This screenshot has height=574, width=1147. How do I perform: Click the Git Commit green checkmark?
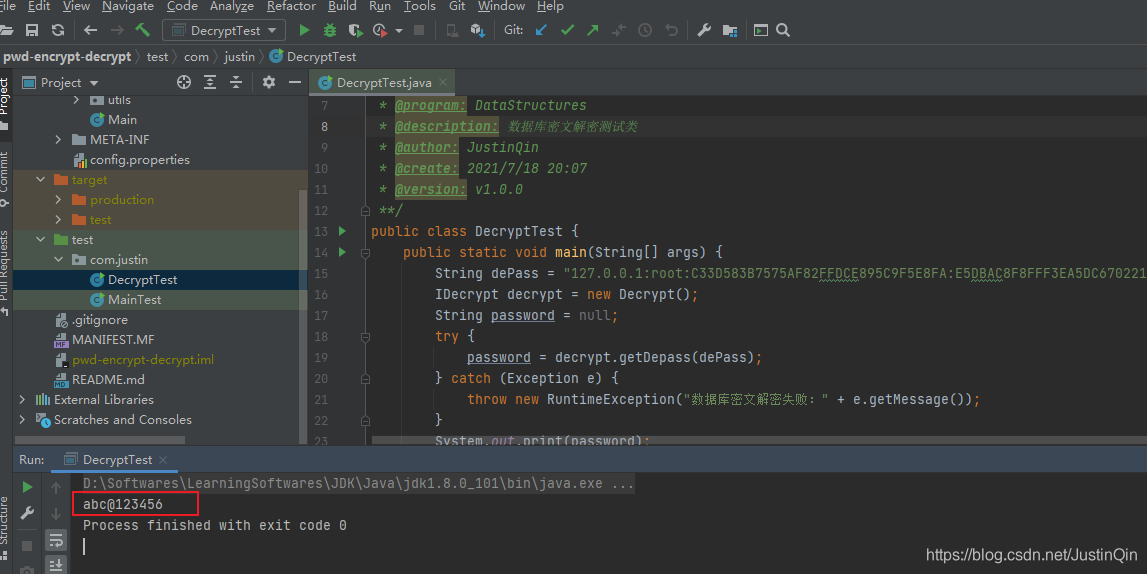pos(567,31)
